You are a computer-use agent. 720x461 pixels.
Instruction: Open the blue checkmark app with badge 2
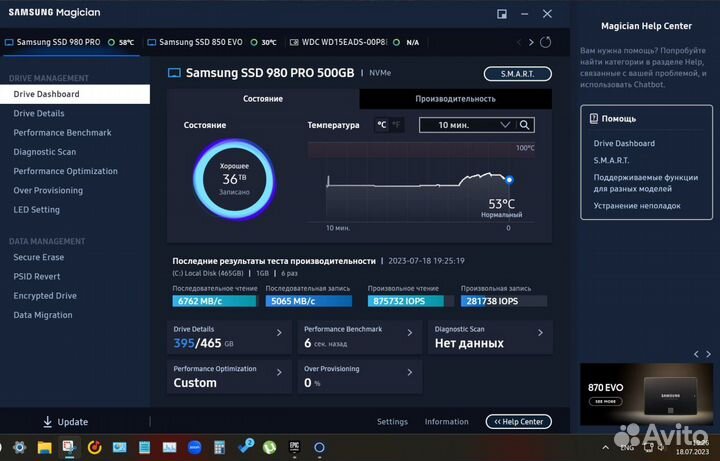coord(245,446)
